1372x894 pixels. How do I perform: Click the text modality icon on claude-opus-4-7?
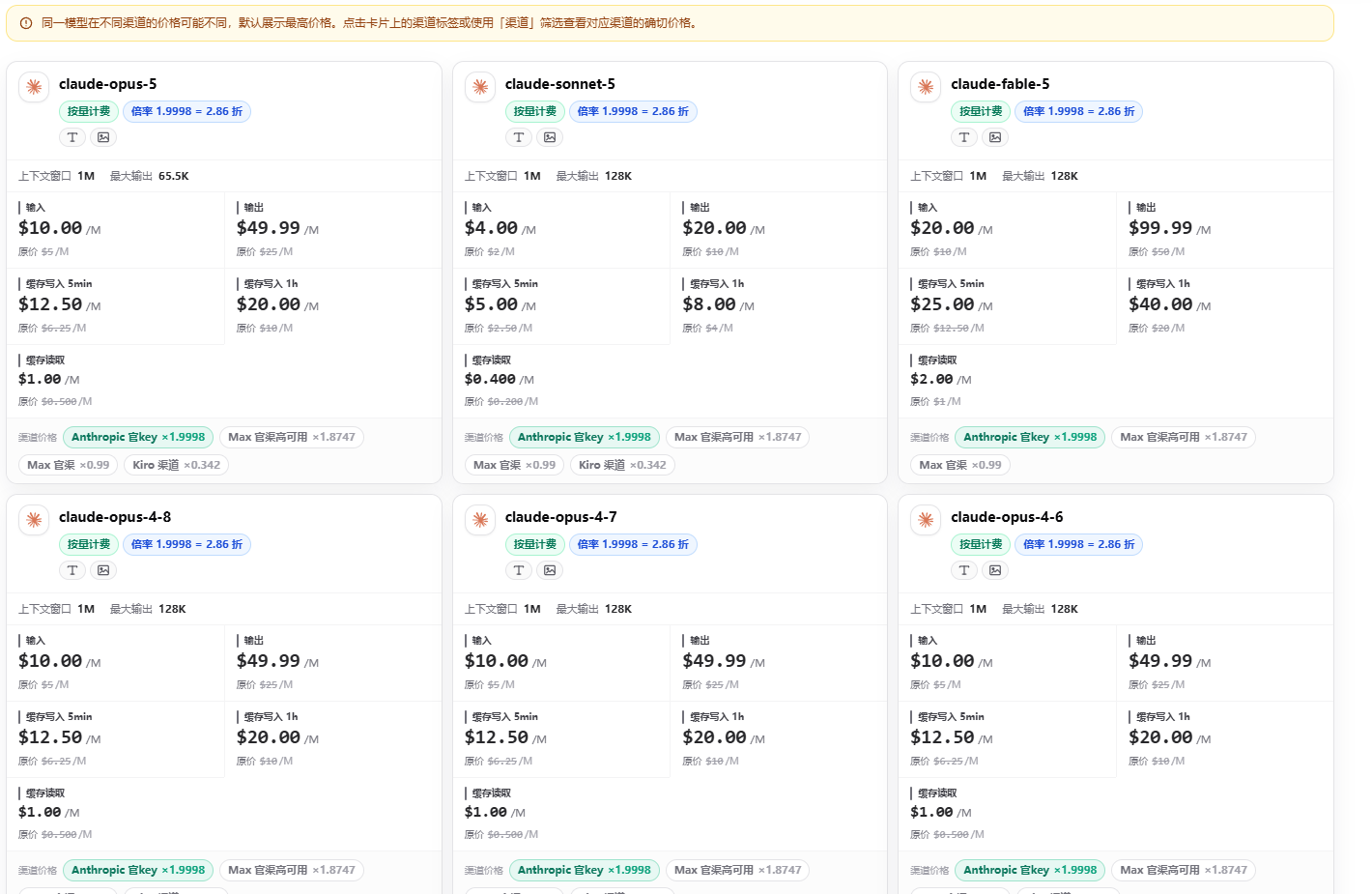click(x=519, y=570)
